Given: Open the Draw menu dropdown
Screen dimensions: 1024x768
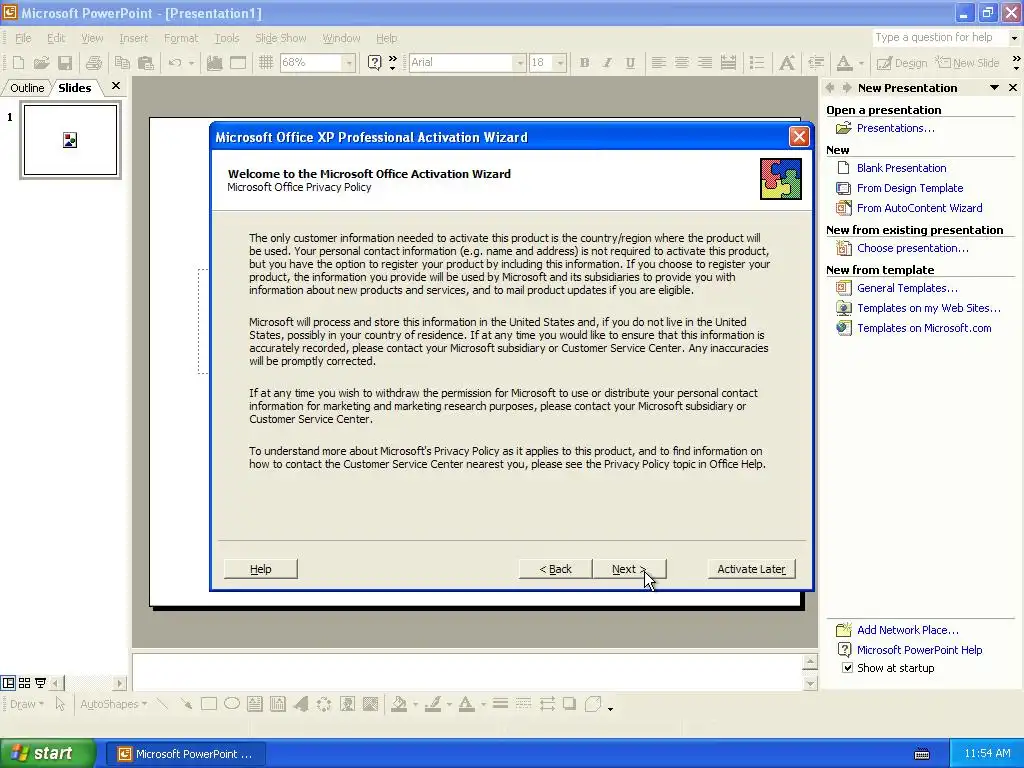Looking at the screenshot, I should (27, 704).
